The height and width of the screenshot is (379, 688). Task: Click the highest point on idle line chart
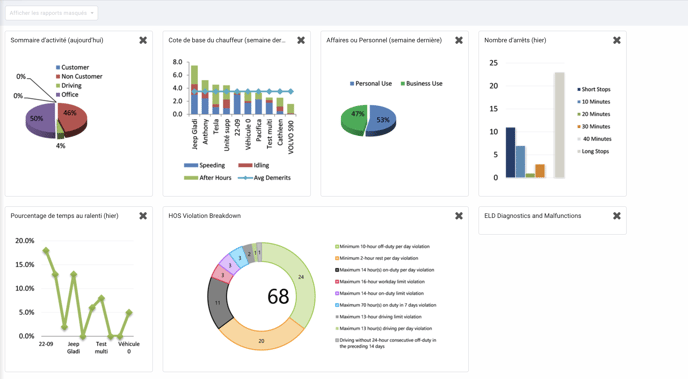(x=46, y=251)
